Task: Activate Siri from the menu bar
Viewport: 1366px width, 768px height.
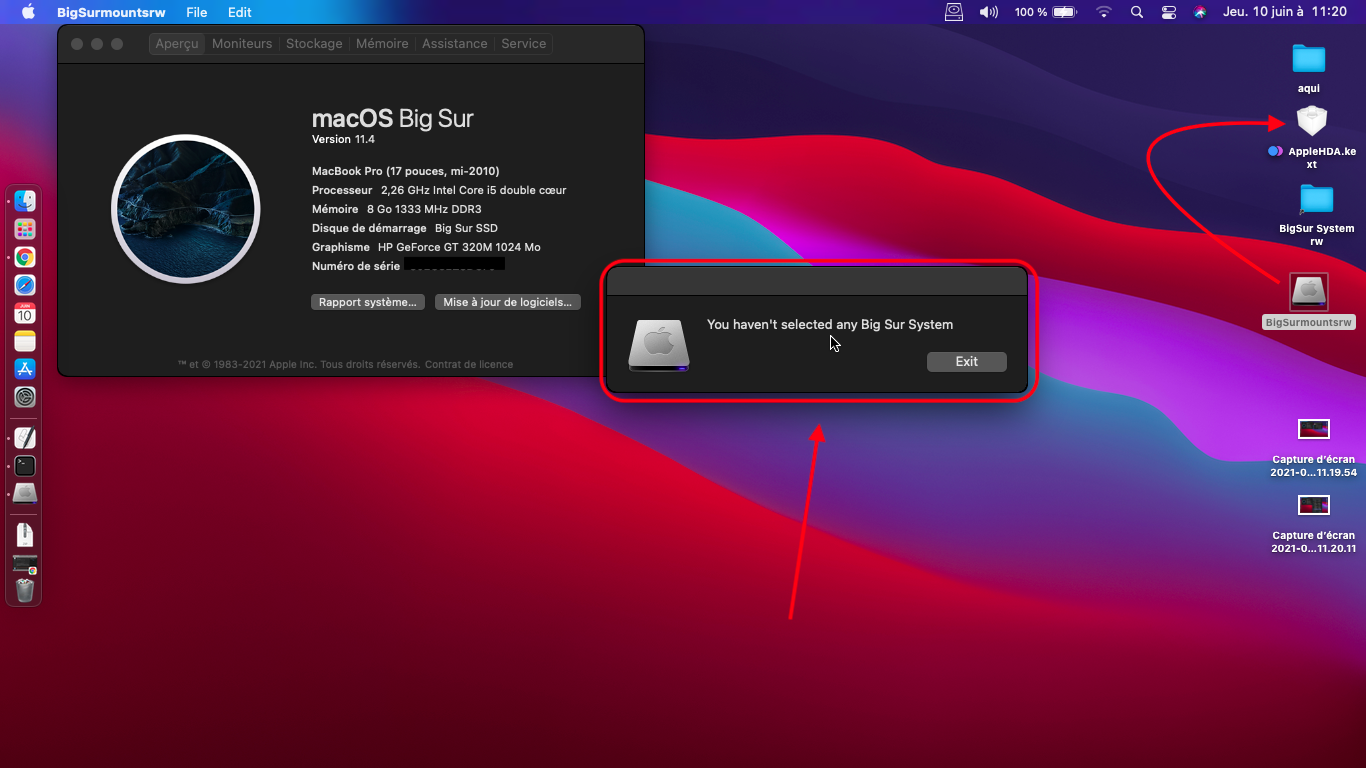Action: (1200, 12)
